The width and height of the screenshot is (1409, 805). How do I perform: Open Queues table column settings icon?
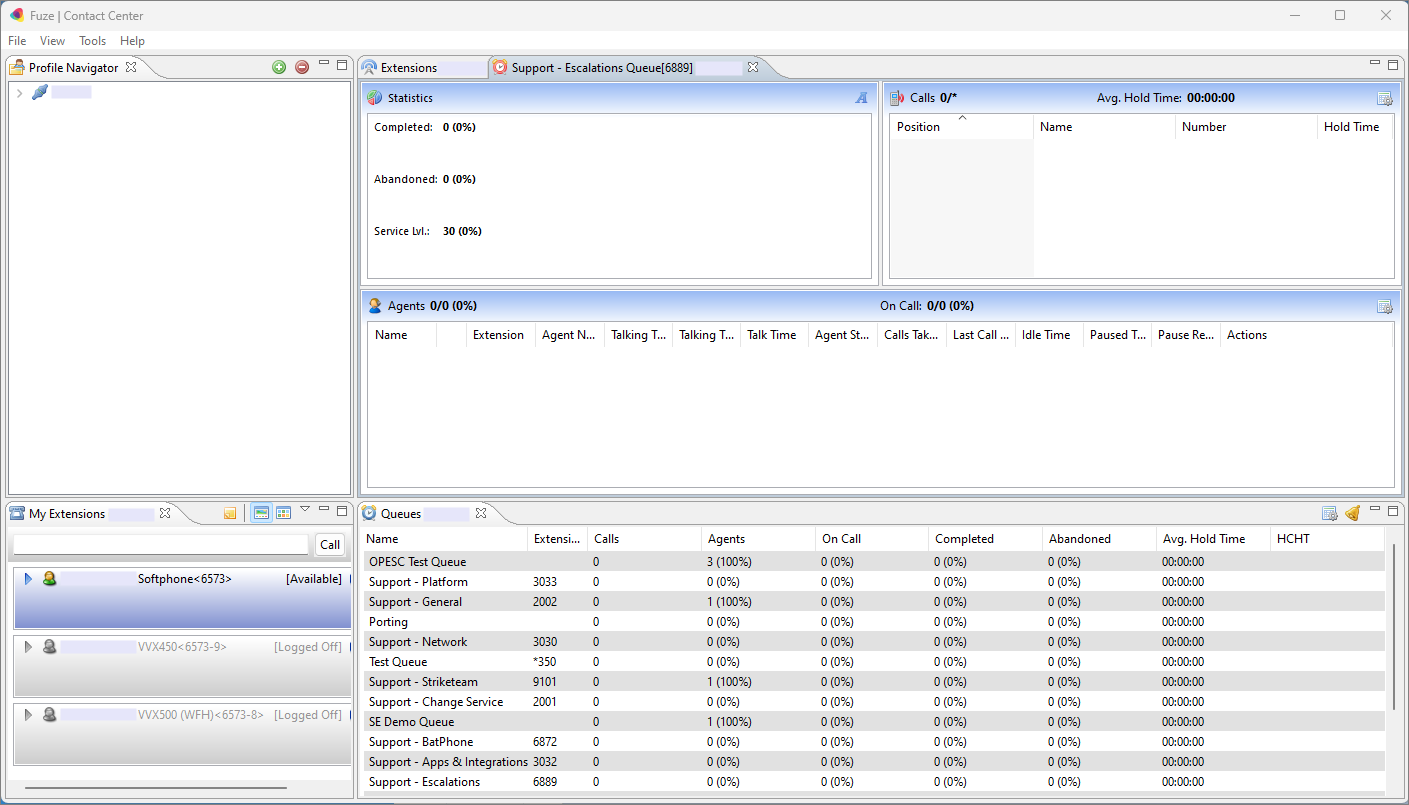click(x=1329, y=513)
